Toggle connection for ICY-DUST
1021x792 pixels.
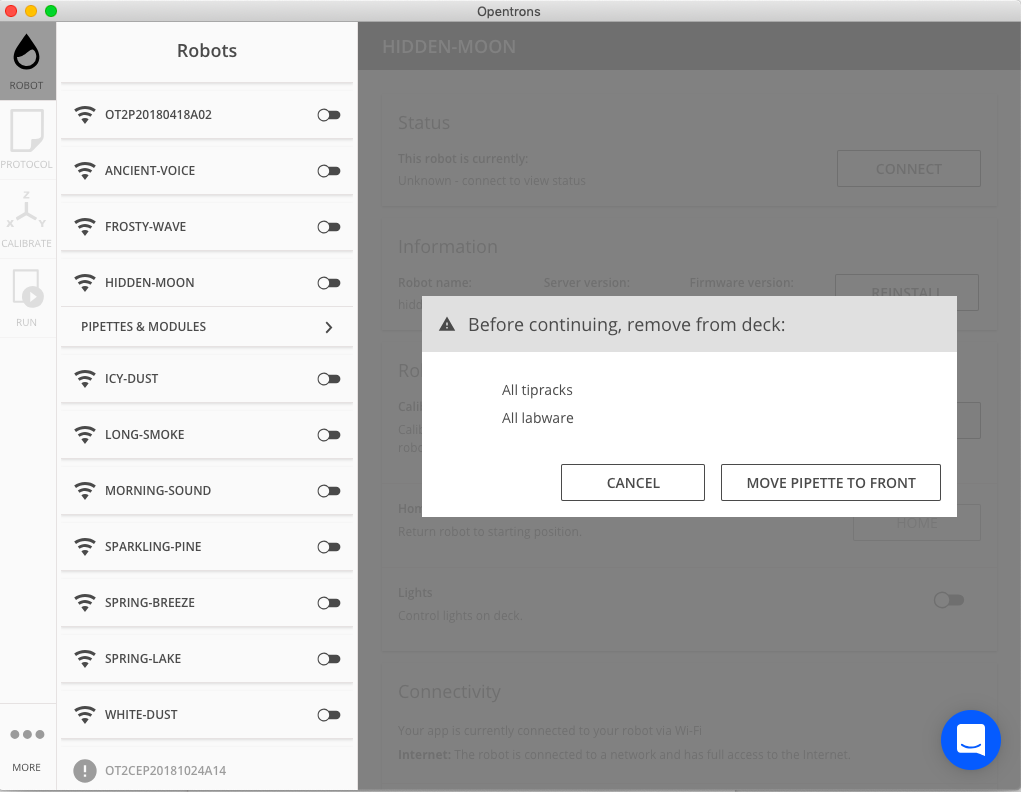click(329, 379)
